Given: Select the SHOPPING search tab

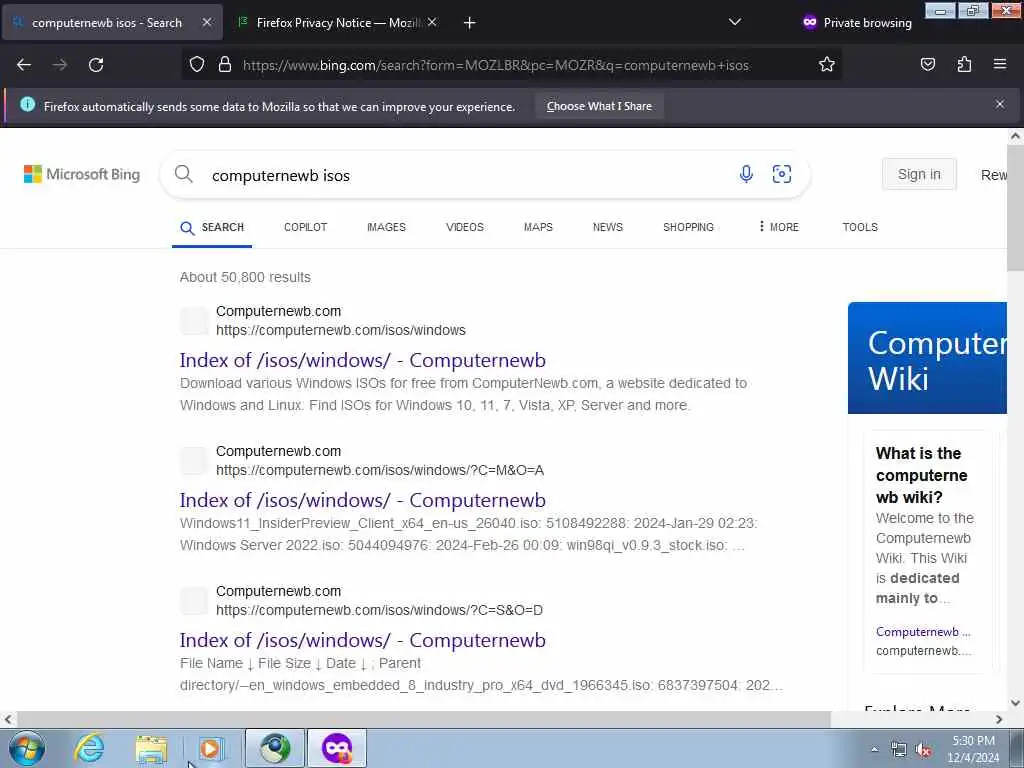Looking at the screenshot, I should [x=688, y=227].
